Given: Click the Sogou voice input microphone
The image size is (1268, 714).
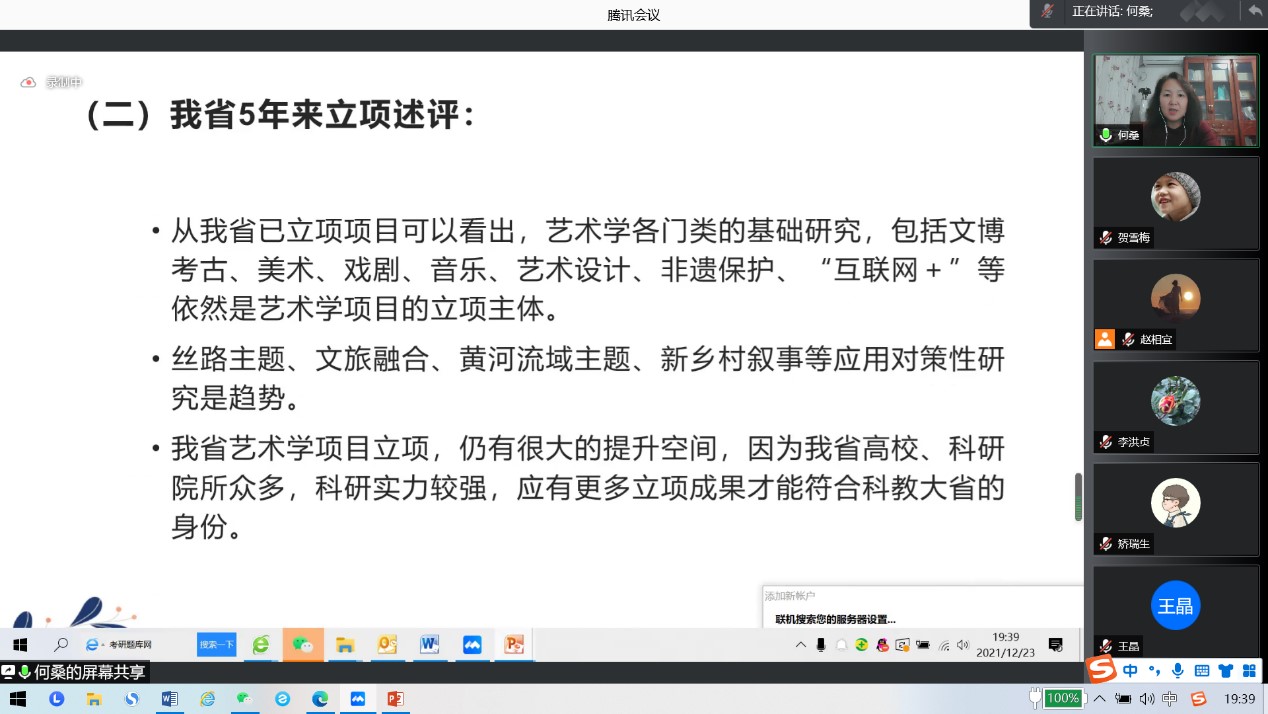Looking at the screenshot, I should click(1178, 671).
